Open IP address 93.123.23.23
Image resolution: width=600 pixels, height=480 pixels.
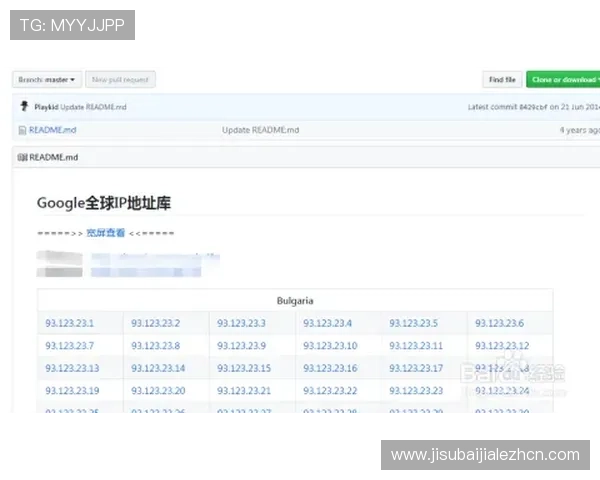[416, 391]
